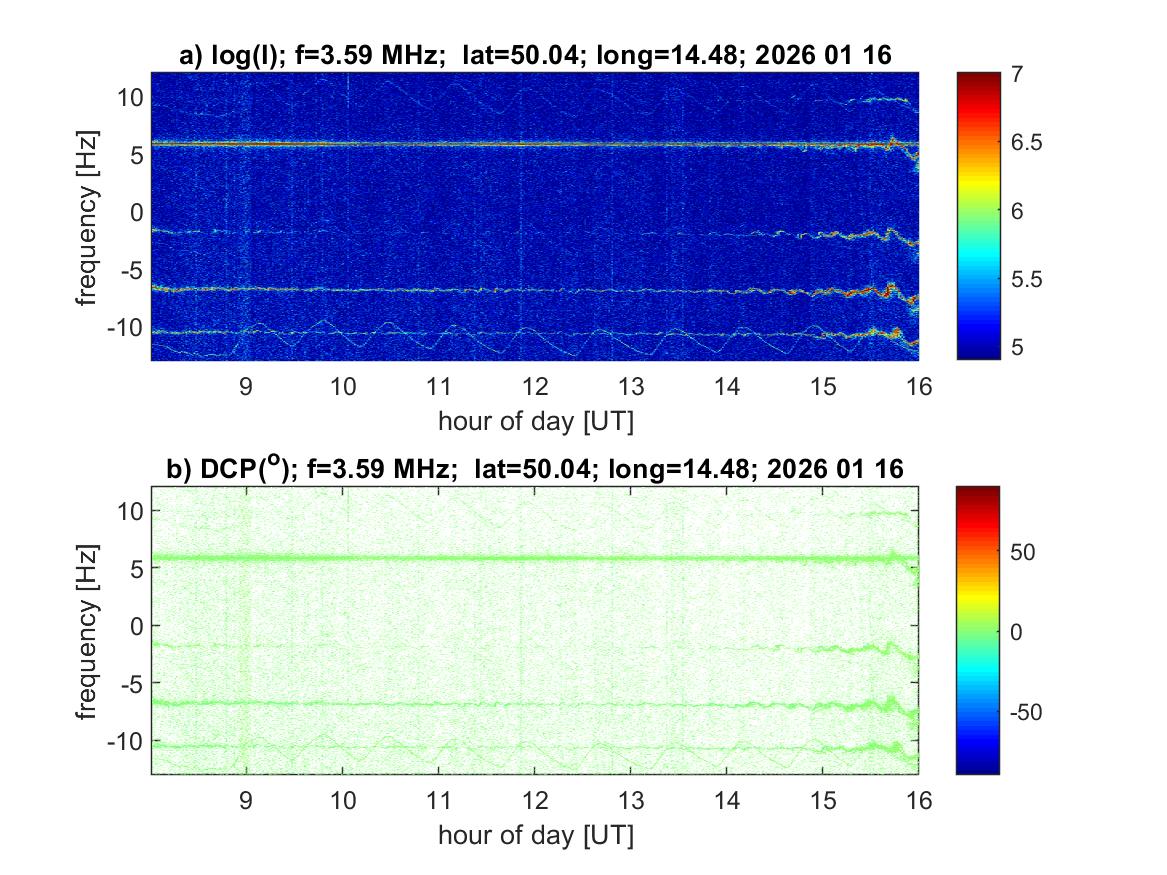Click the 7 tick label on the upper colorbar
1167x875 pixels.
click(1020, 75)
